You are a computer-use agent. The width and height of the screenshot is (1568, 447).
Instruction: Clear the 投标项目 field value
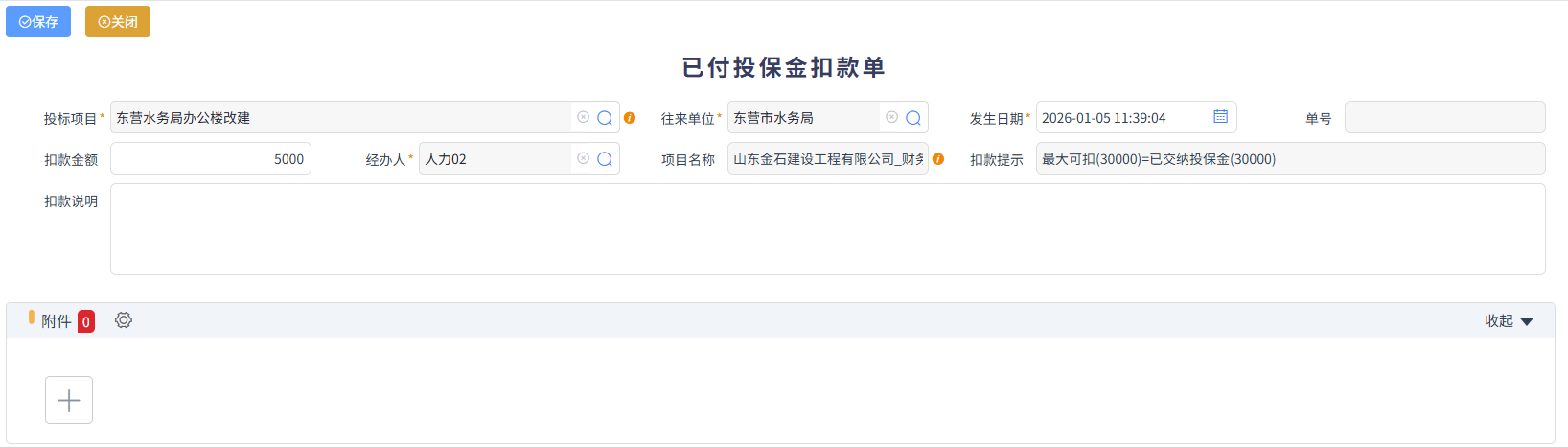pos(583,117)
